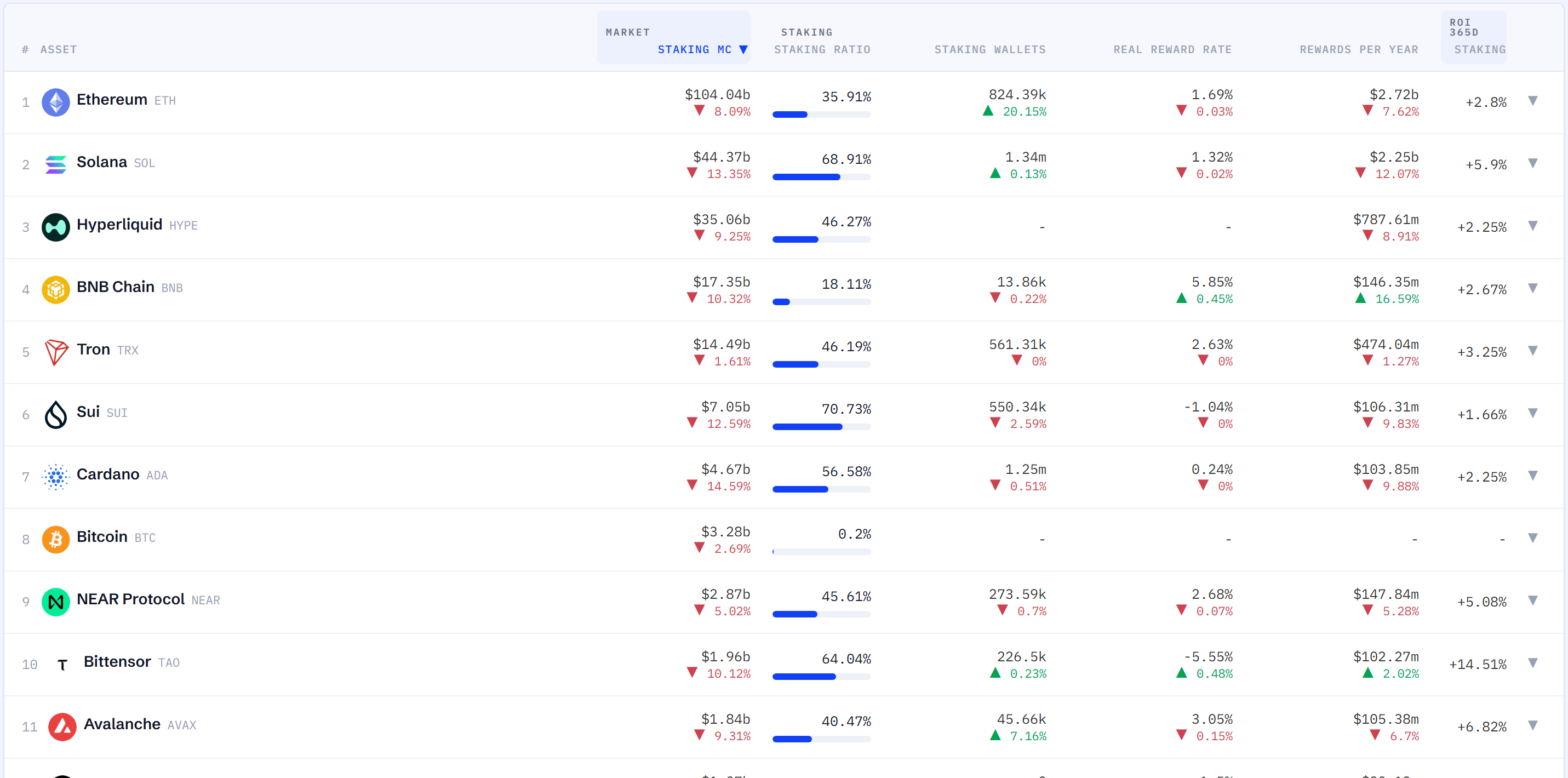Click Sui's 70.73% staking ratio bar
This screenshot has width=1568, height=778.
pos(821,427)
